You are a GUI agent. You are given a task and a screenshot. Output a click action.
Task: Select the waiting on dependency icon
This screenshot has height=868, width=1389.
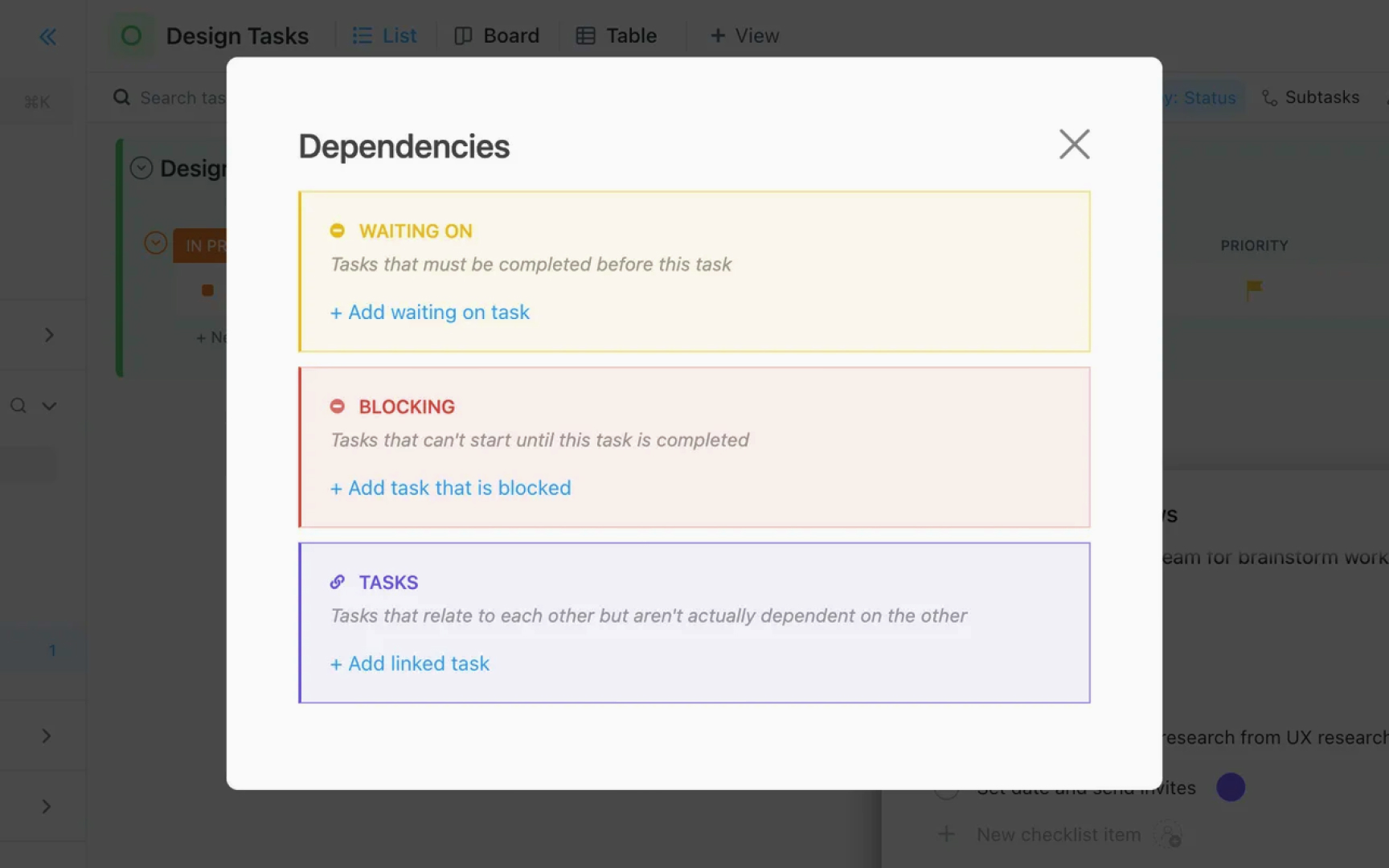coord(338,231)
